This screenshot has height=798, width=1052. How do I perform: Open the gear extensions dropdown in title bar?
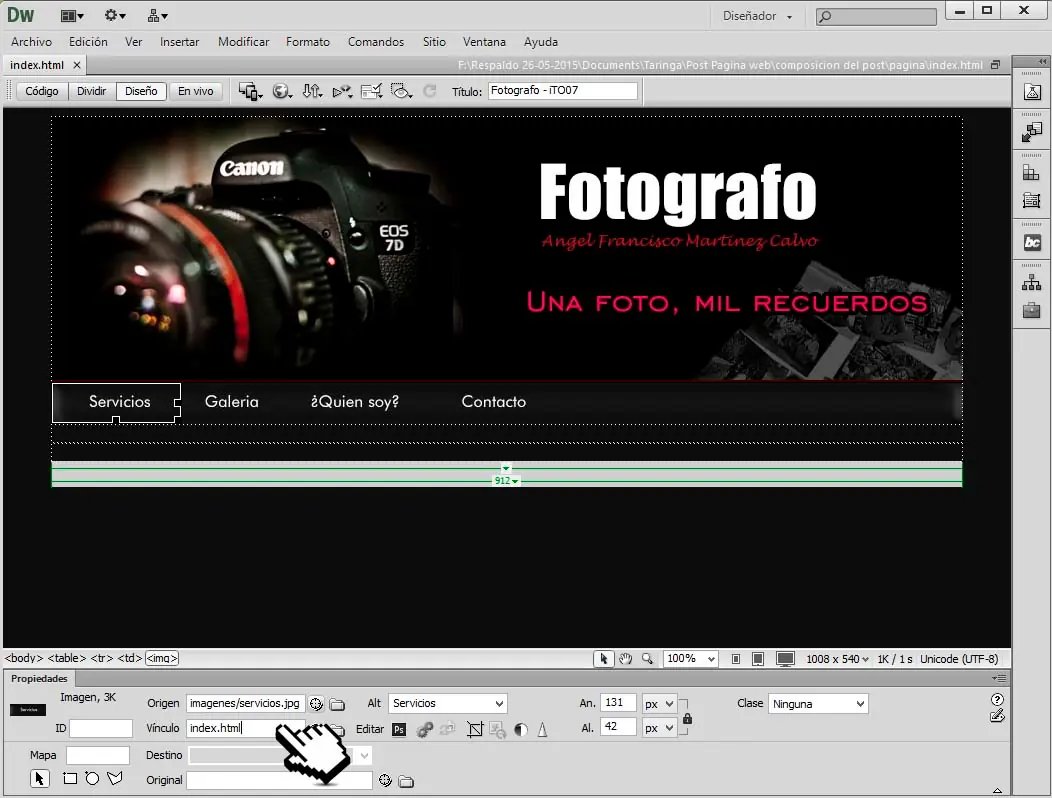pyautogui.click(x=115, y=15)
